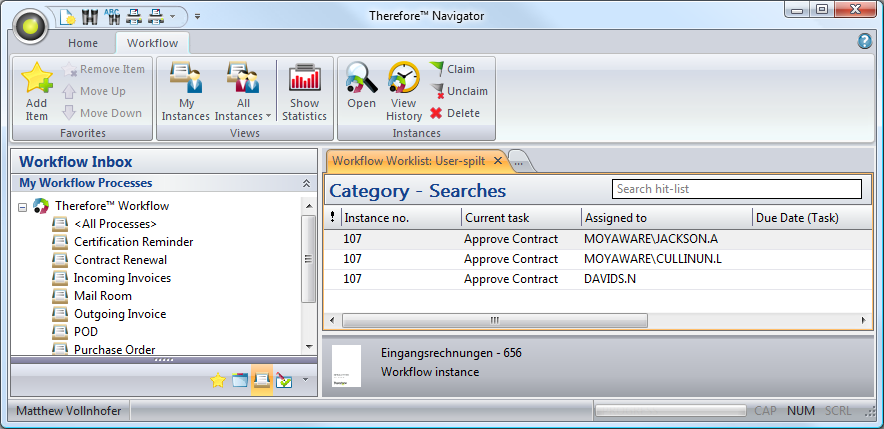Click the process tree vertical scrollbar thumb

(x=308, y=259)
